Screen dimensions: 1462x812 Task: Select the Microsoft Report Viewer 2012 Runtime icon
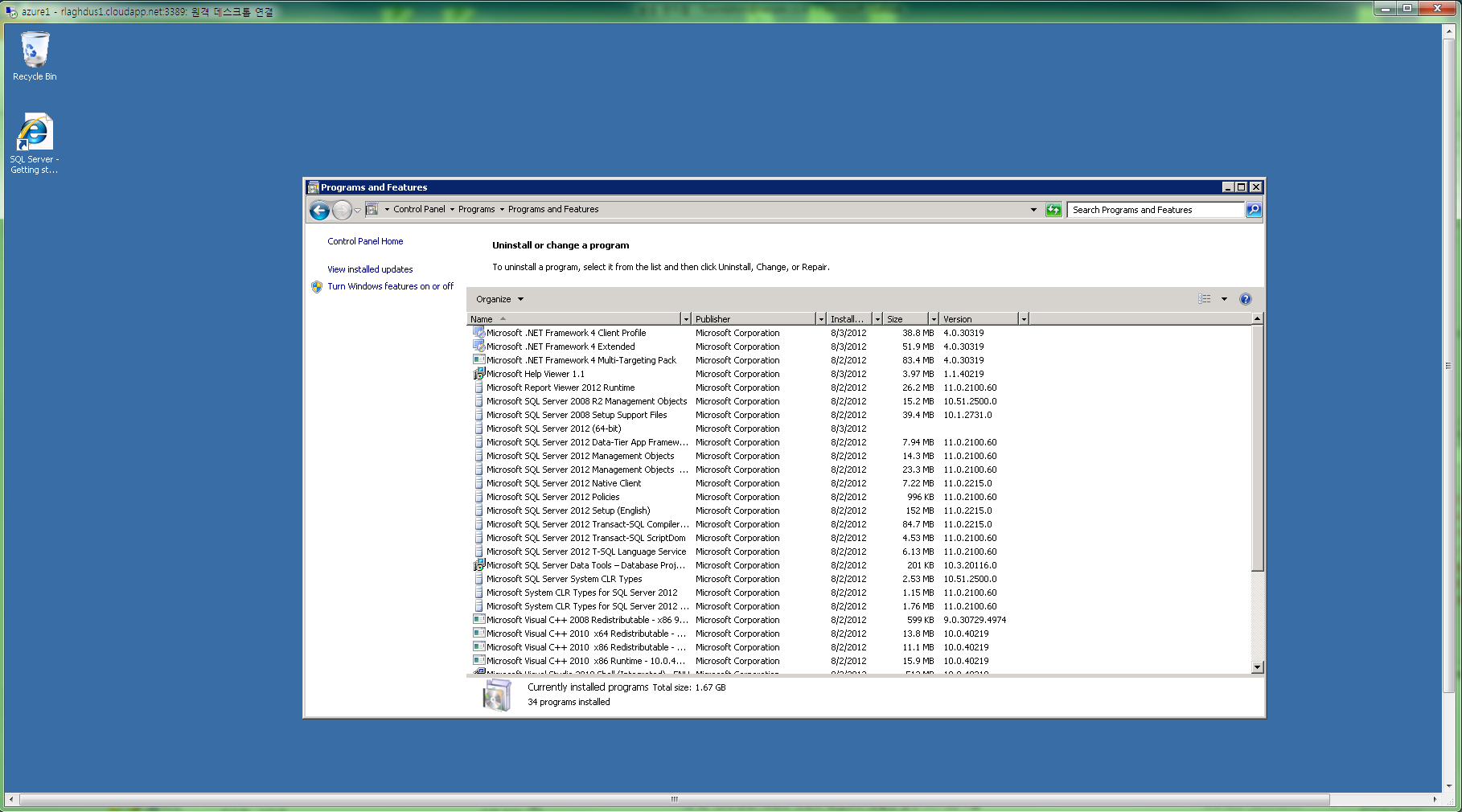[x=478, y=388]
